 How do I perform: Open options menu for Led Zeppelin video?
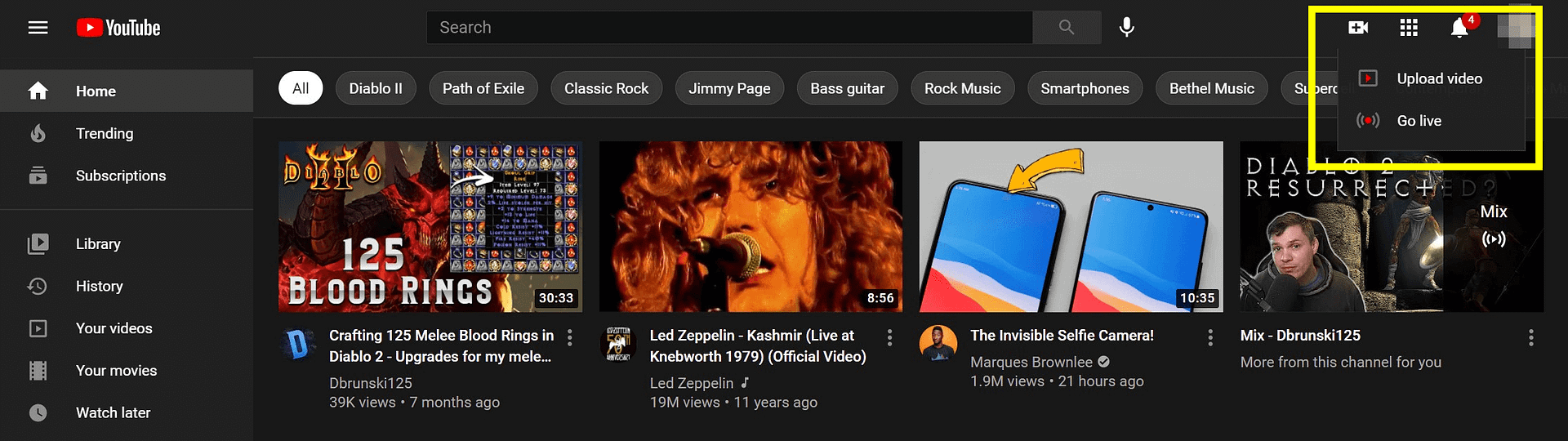coord(890,336)
